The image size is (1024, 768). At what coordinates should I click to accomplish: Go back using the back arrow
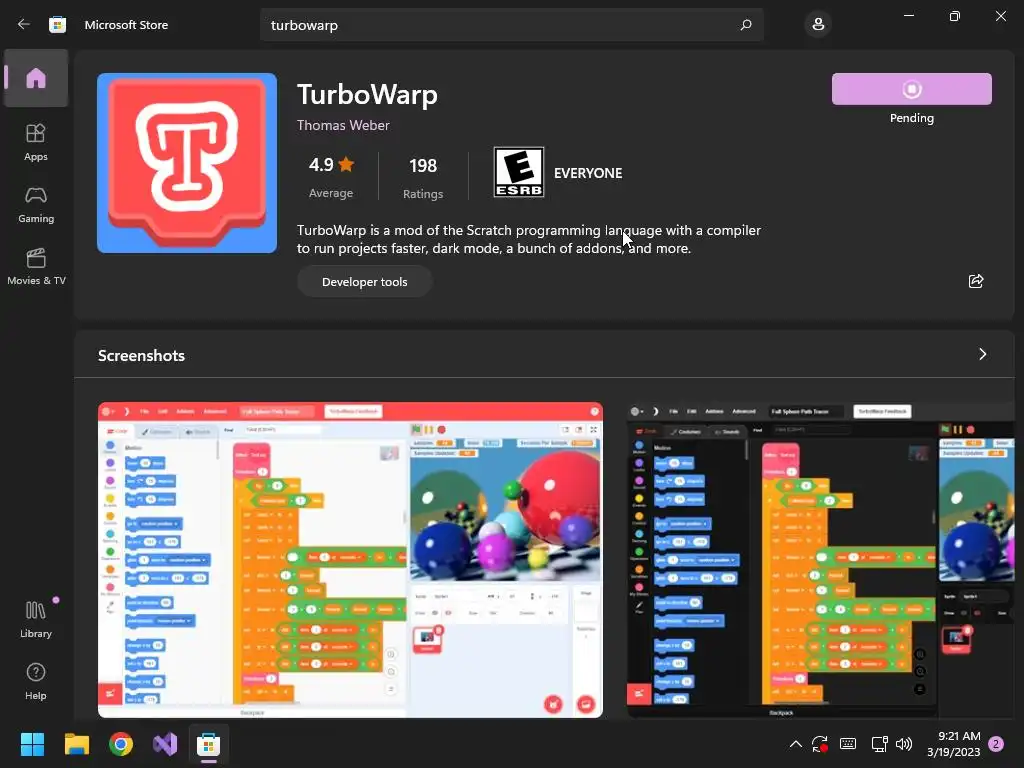click(24, 25)
